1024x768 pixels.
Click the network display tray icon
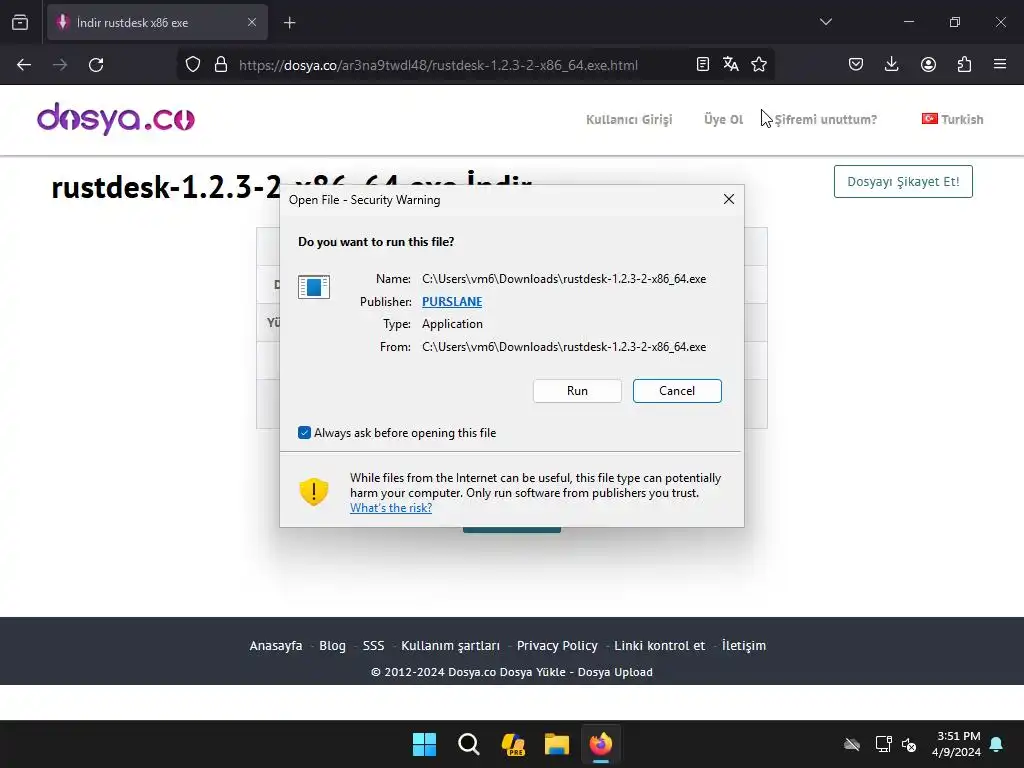click(x=884, y=744)
